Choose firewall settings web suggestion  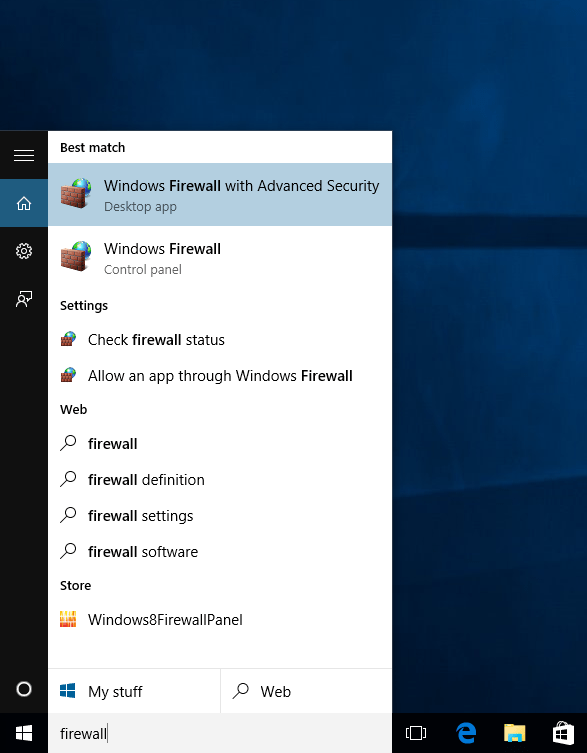(x=220, y=515)
